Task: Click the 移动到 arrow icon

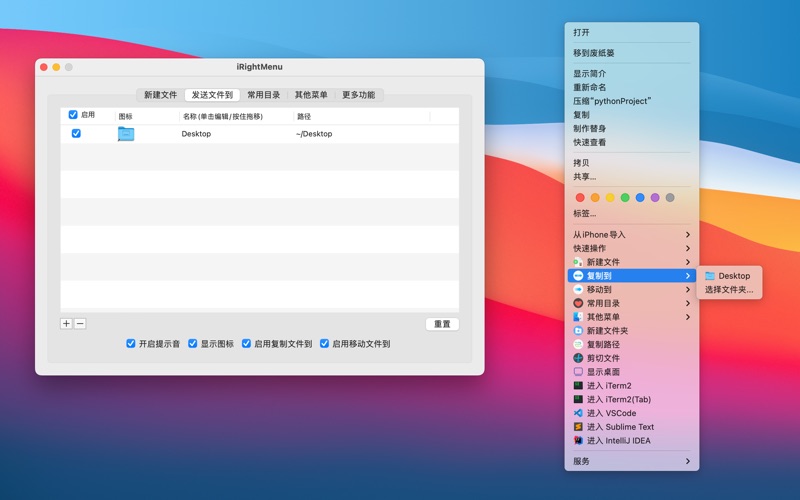Action: [x=578, y=289]
